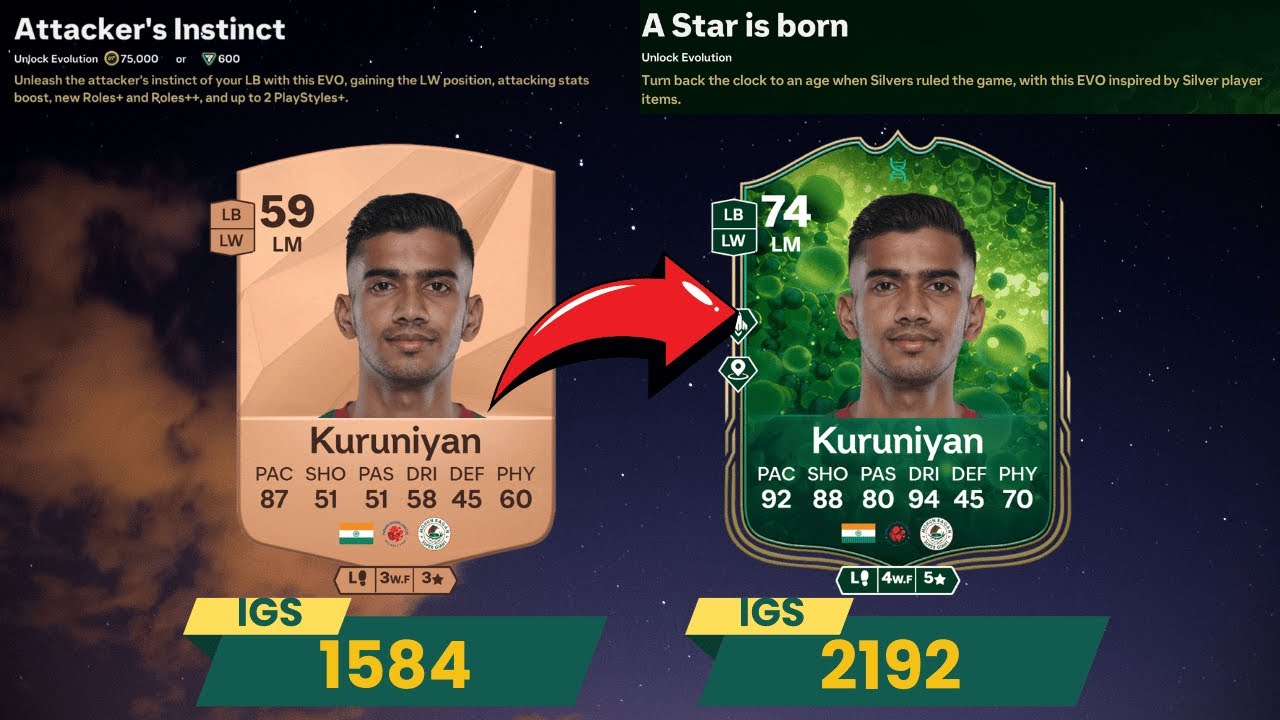The height and width of the screenshot is (720, 1280).
Task: Click the club crest on bronze card
Action: (434, 534)
